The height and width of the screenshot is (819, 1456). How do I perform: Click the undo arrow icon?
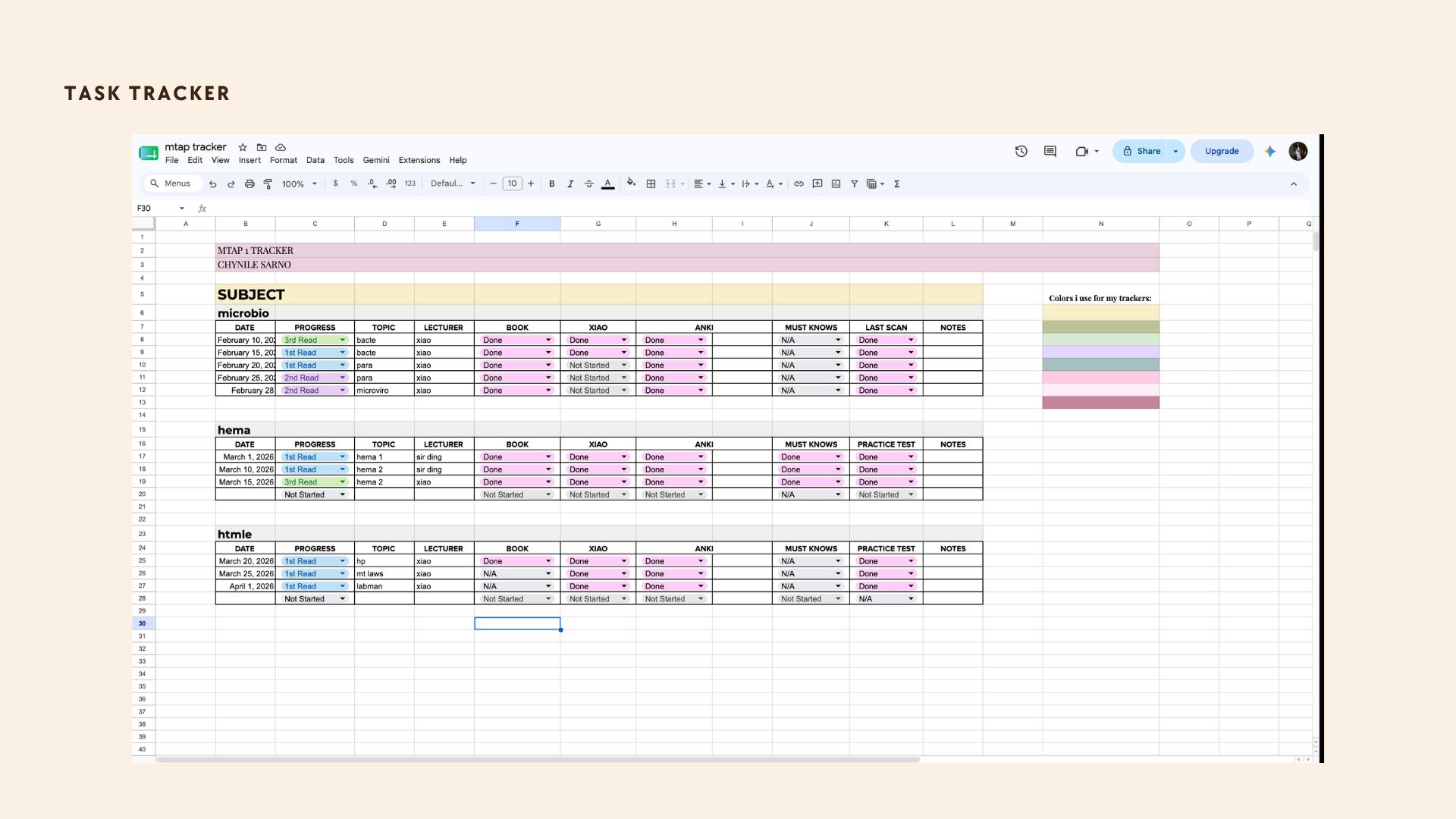(213, 184)
